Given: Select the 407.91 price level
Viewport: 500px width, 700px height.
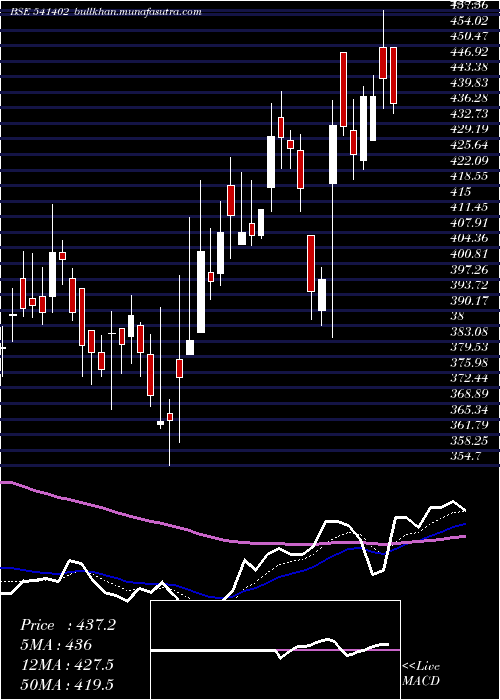Looking at the screenshot, I should click(470, 222).
